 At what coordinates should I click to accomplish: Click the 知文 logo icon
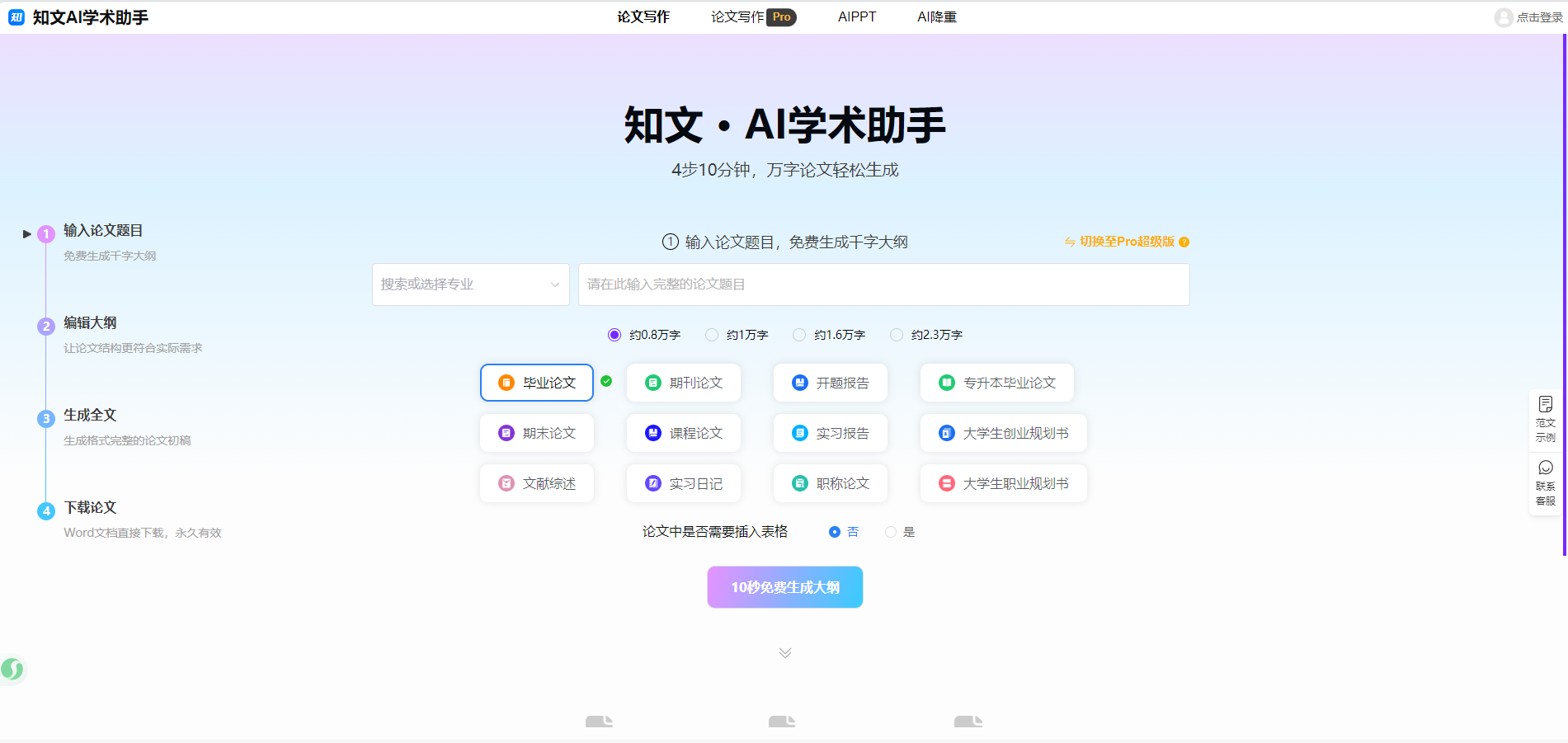tap(16, 17)
